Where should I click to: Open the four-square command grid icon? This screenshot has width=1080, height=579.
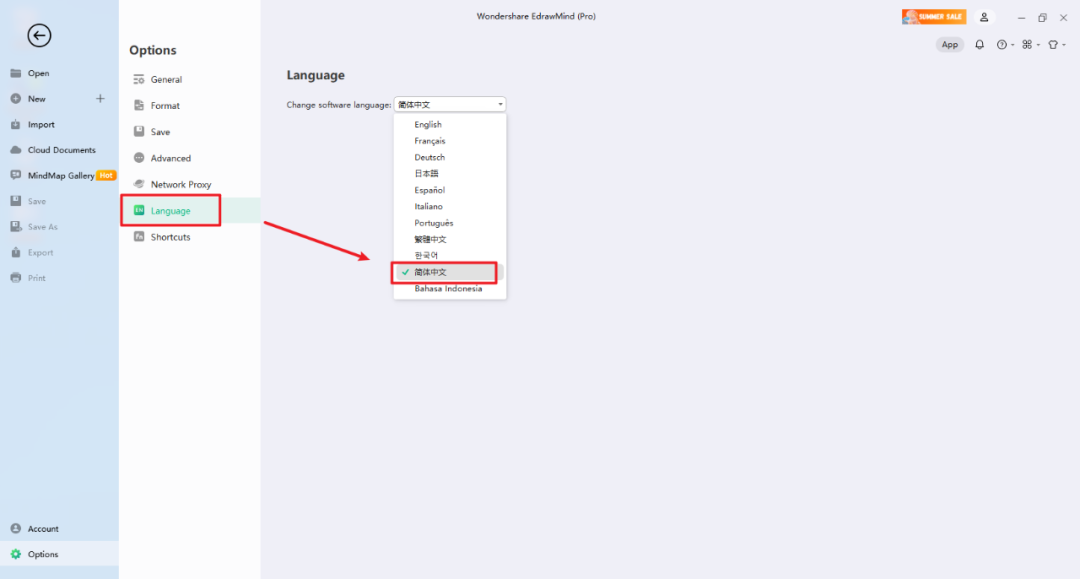(1027, 44)
